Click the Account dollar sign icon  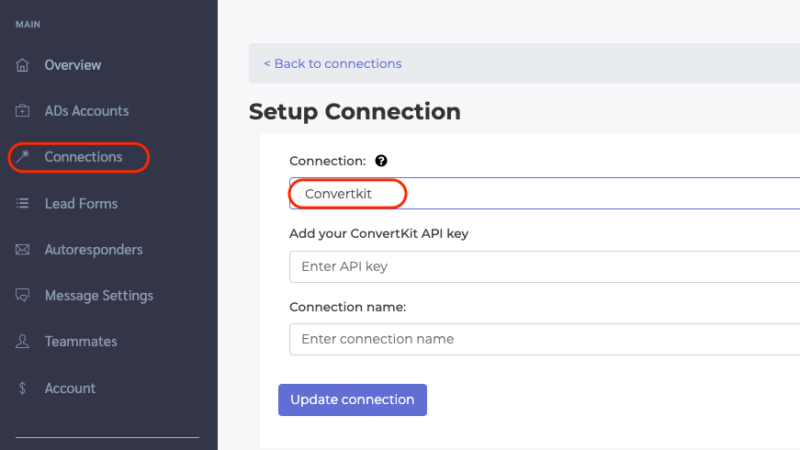coord(22,388)
